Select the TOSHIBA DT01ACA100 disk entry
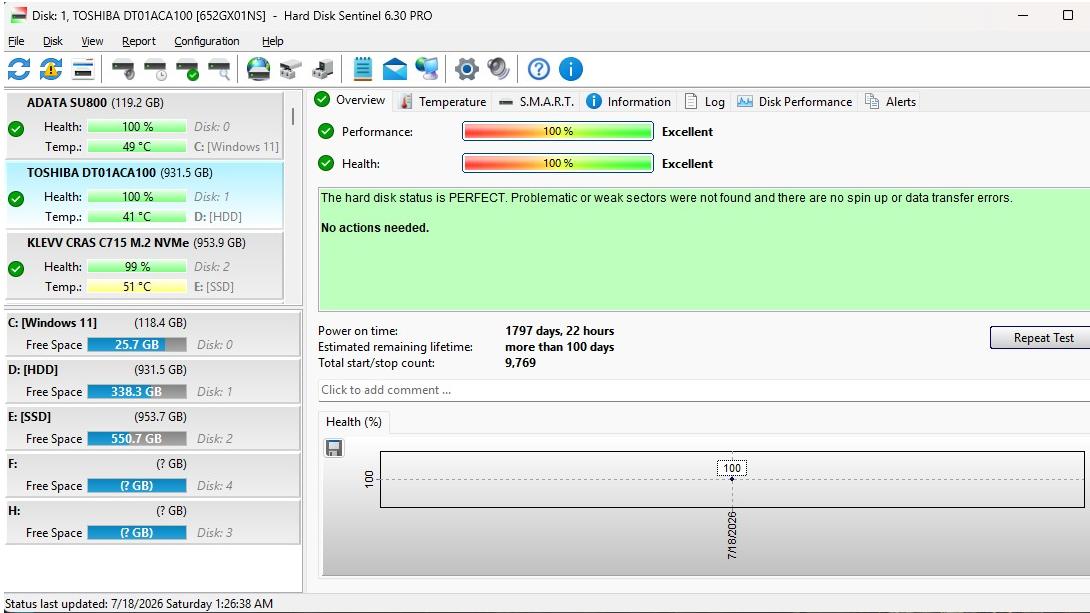This screenshot has width=1090, height=613. pos(145,195)
